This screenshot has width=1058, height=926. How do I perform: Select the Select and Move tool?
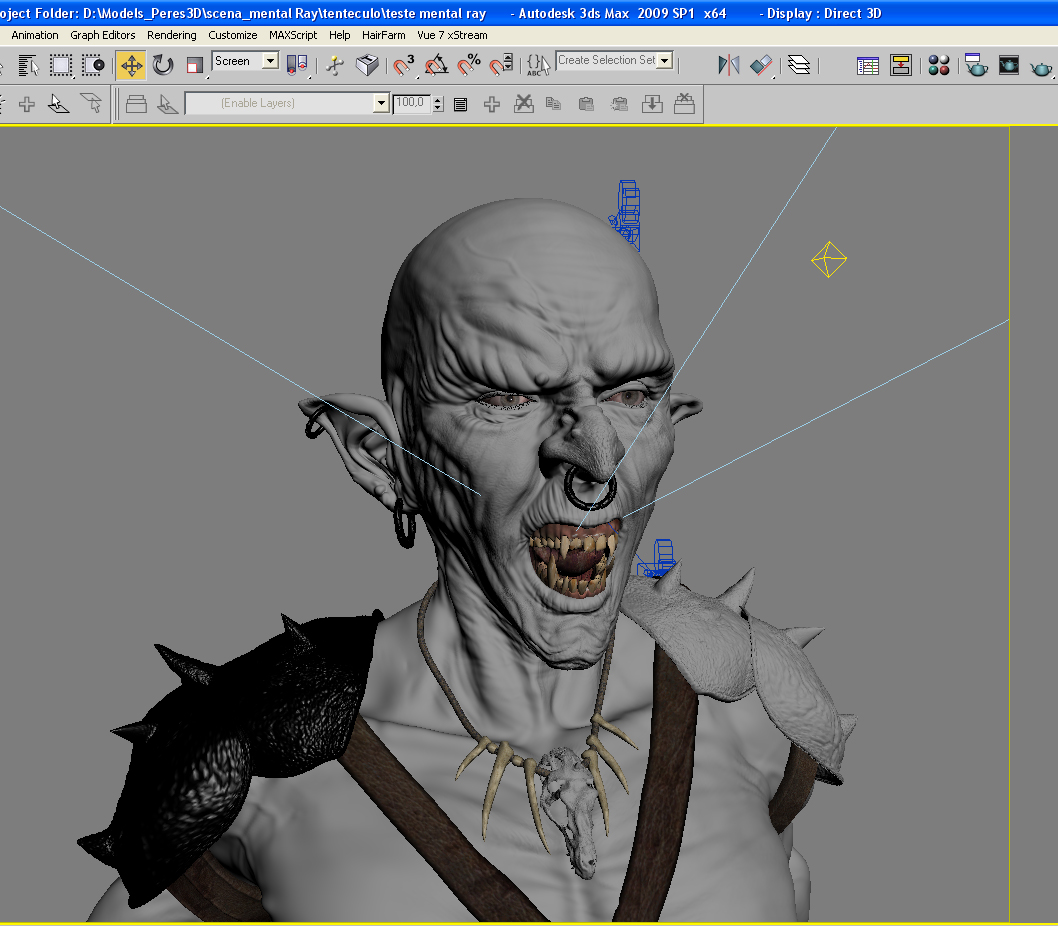(x=131, y=65)
